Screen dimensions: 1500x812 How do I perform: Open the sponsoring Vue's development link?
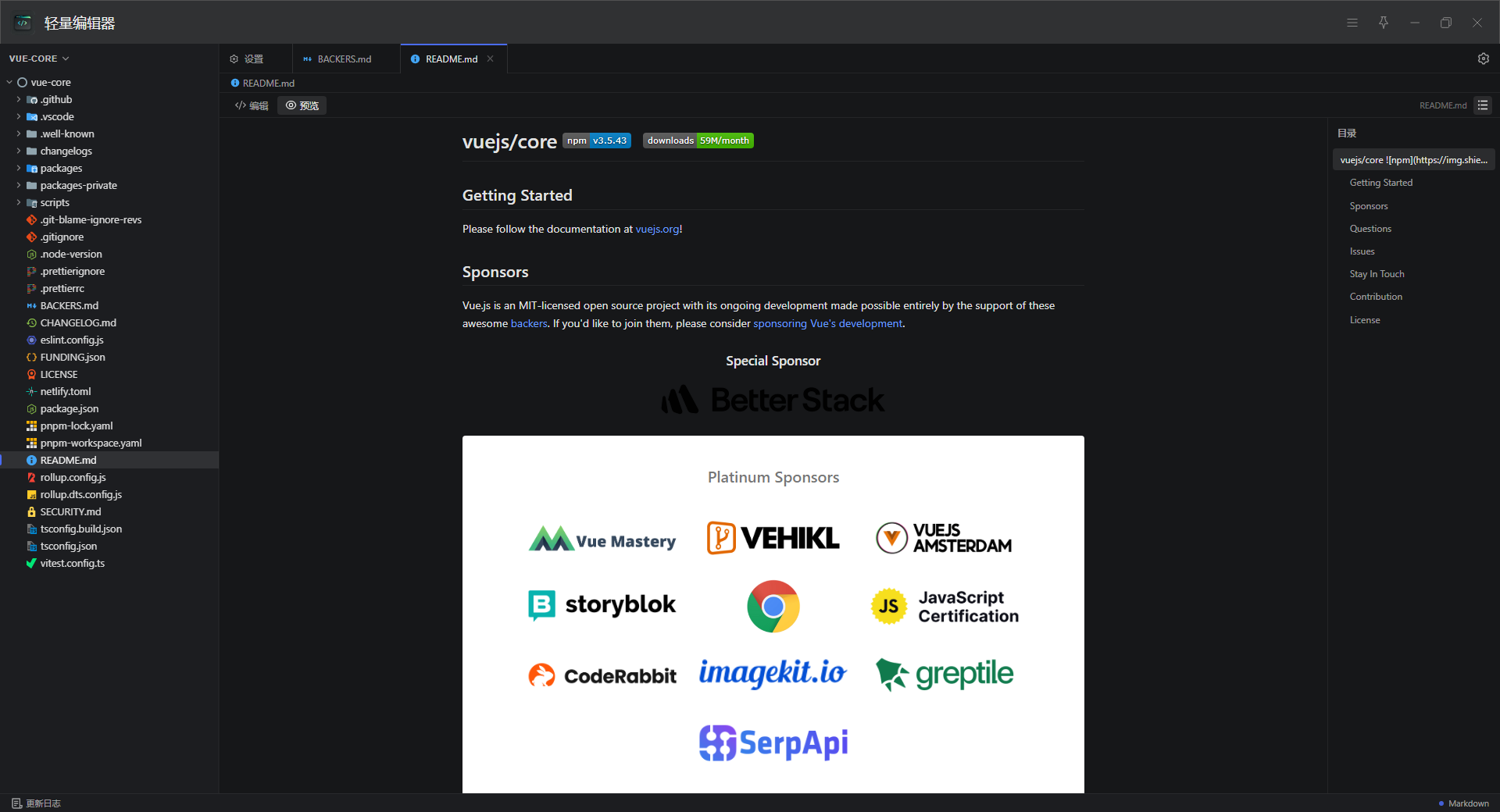point(827,323)
